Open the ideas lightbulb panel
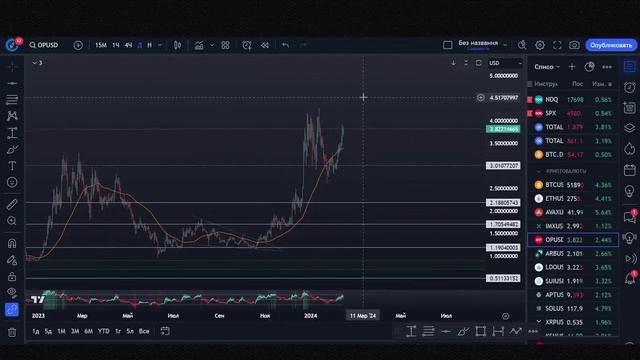 [x=629, y=191]
